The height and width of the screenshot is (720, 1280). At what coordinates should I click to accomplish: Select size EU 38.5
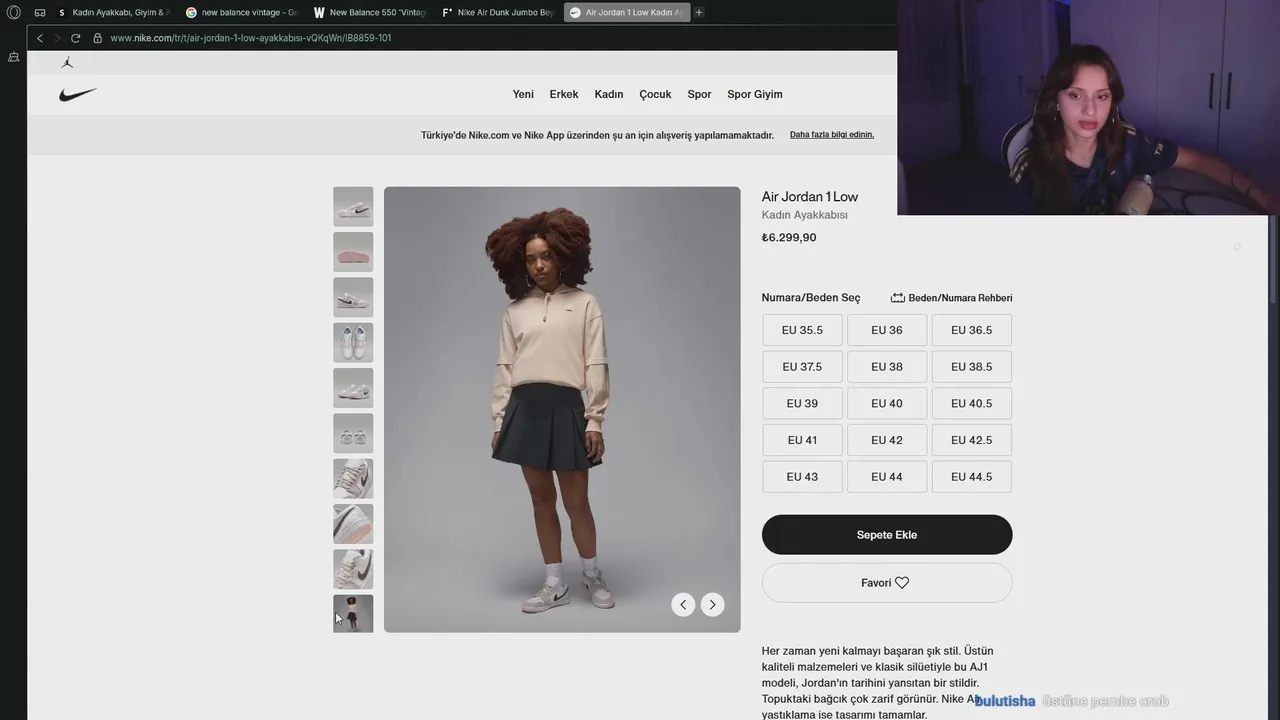pos(972,367)
